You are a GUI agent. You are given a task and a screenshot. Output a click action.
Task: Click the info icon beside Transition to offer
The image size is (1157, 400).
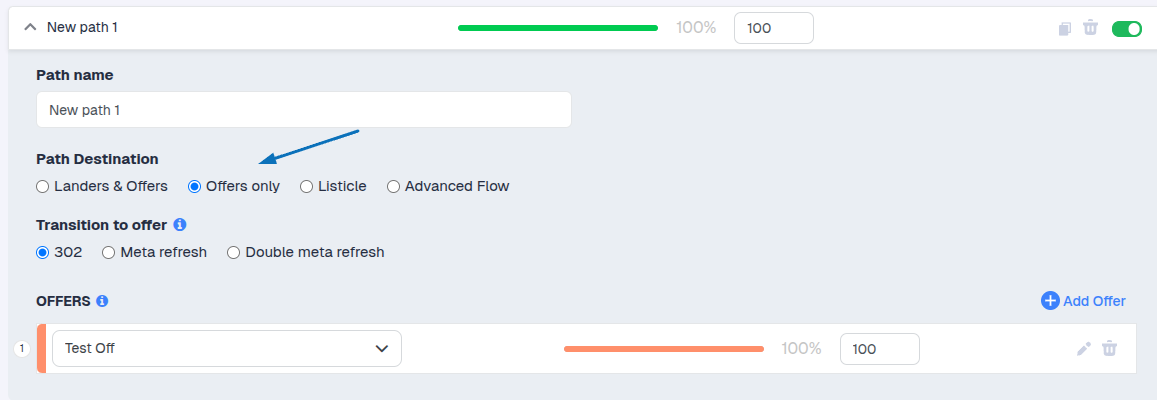(180, 224)
